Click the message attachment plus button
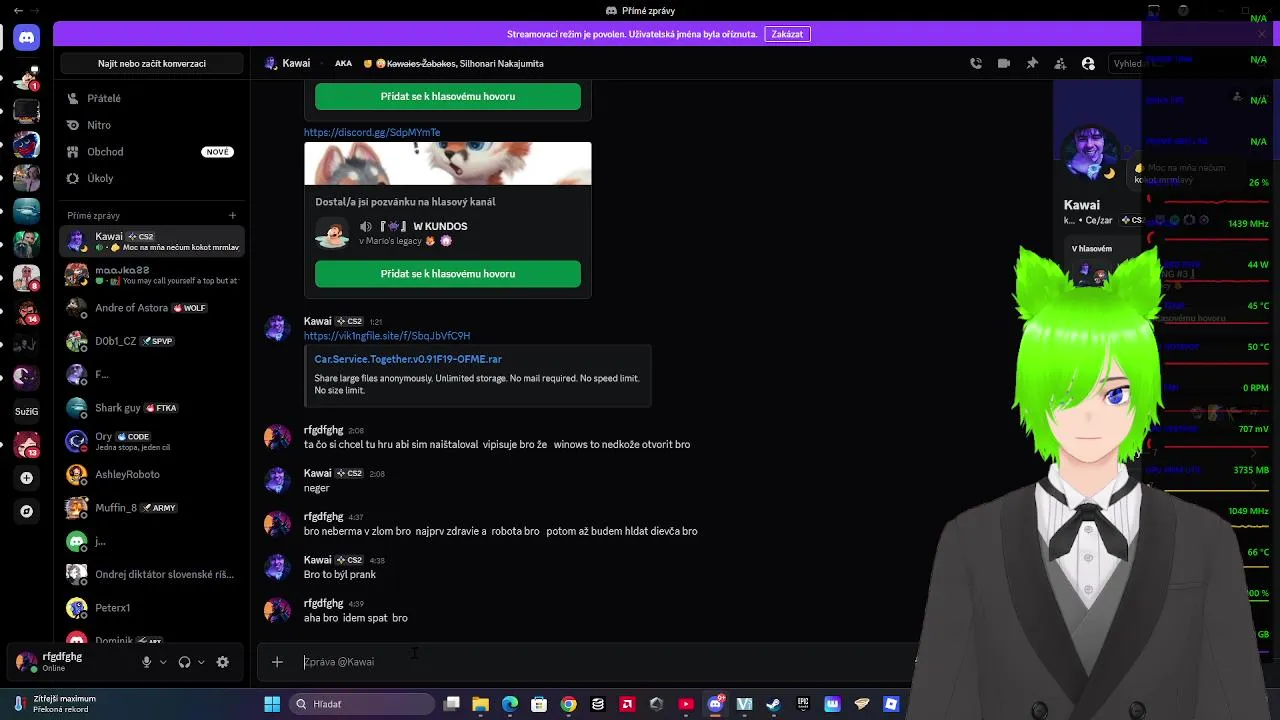The image size is (1280, 720). pos(277,662)
